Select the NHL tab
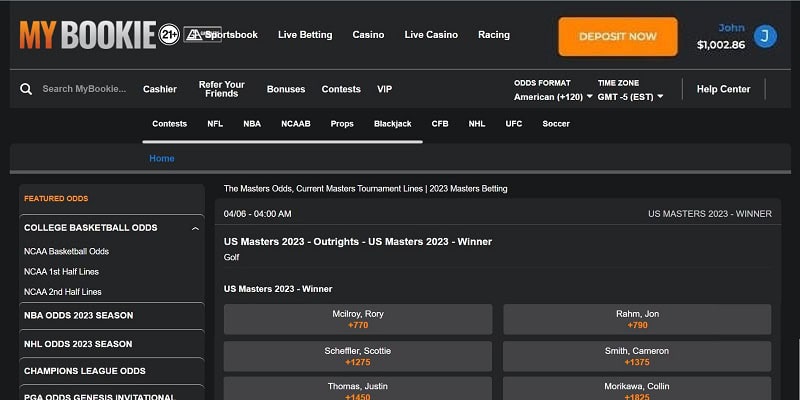Image resolution: width=800 pixels, height=400 pixels. click(x=477, y=124)
